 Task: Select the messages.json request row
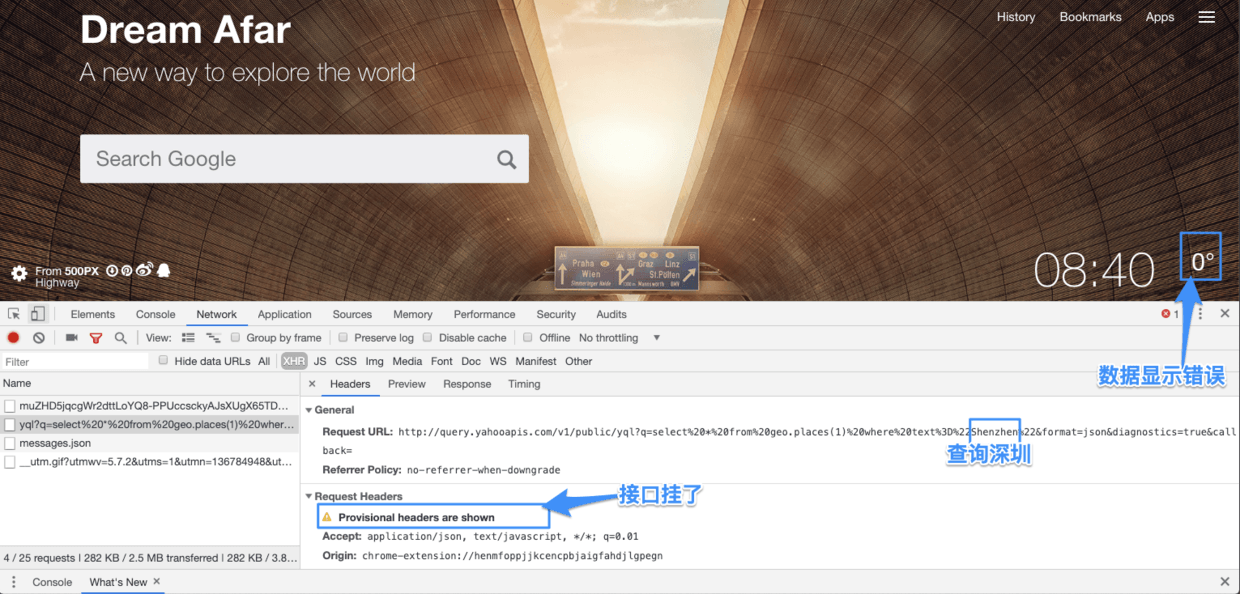pyautogui.click(x=150, y=443)
